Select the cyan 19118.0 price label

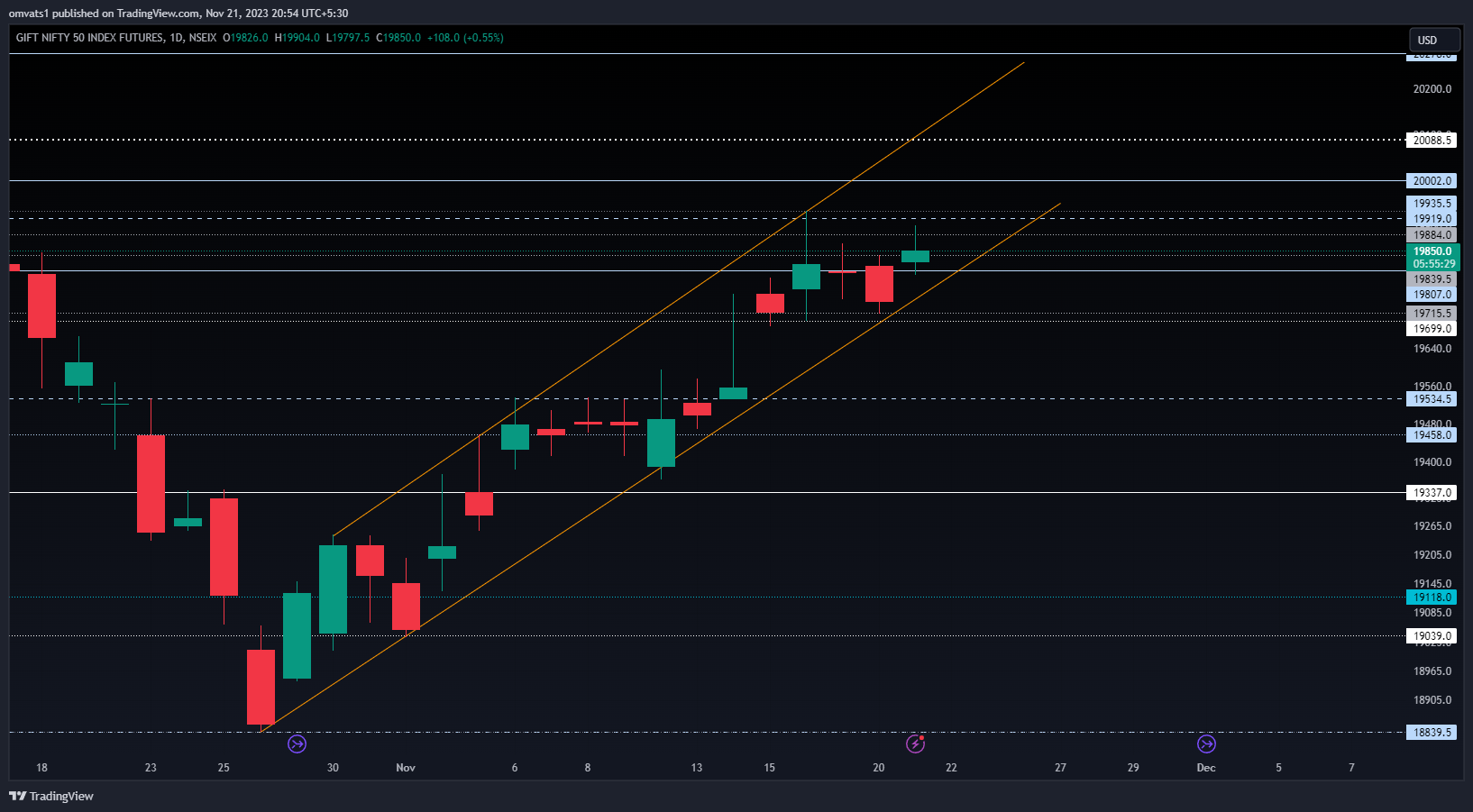(1432, 598)
